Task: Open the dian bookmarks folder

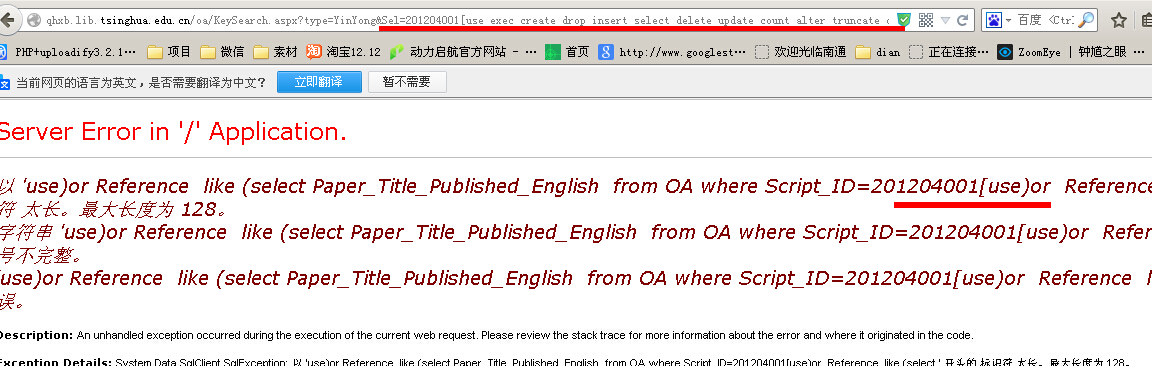Action: pyautogui.click(x=877, y=52)
